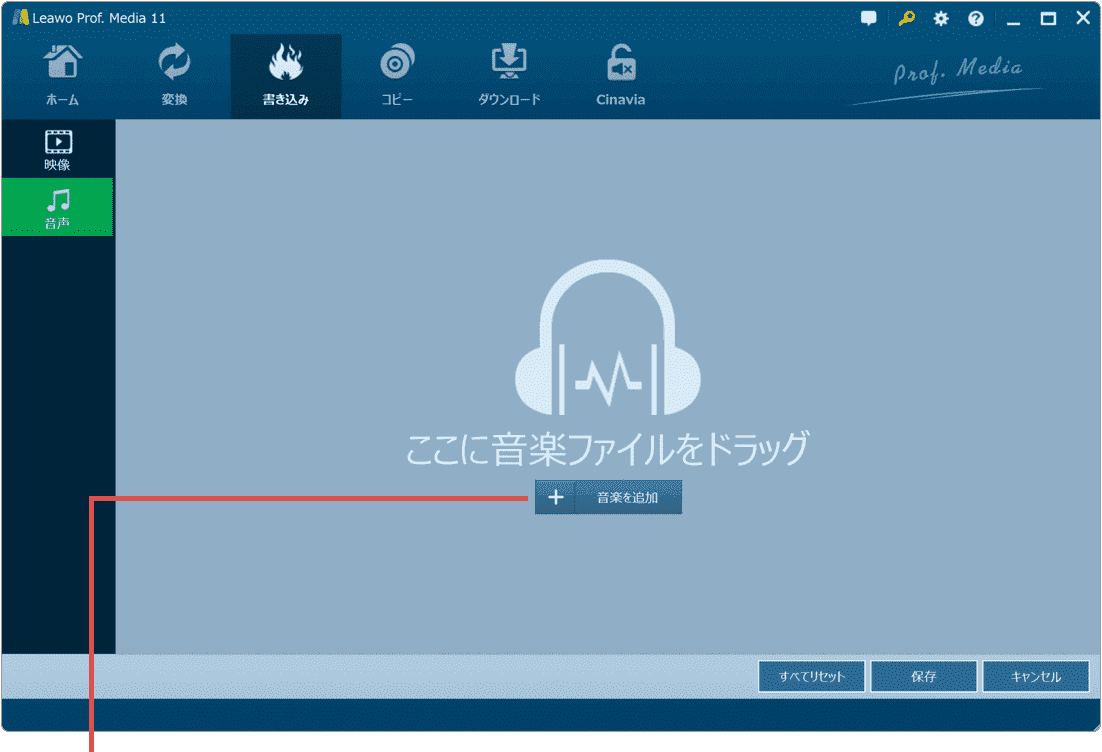Screen dimensions: 1102x752
Task: Select the 変換 (Convert) module icon
Action: pos(174,75)
